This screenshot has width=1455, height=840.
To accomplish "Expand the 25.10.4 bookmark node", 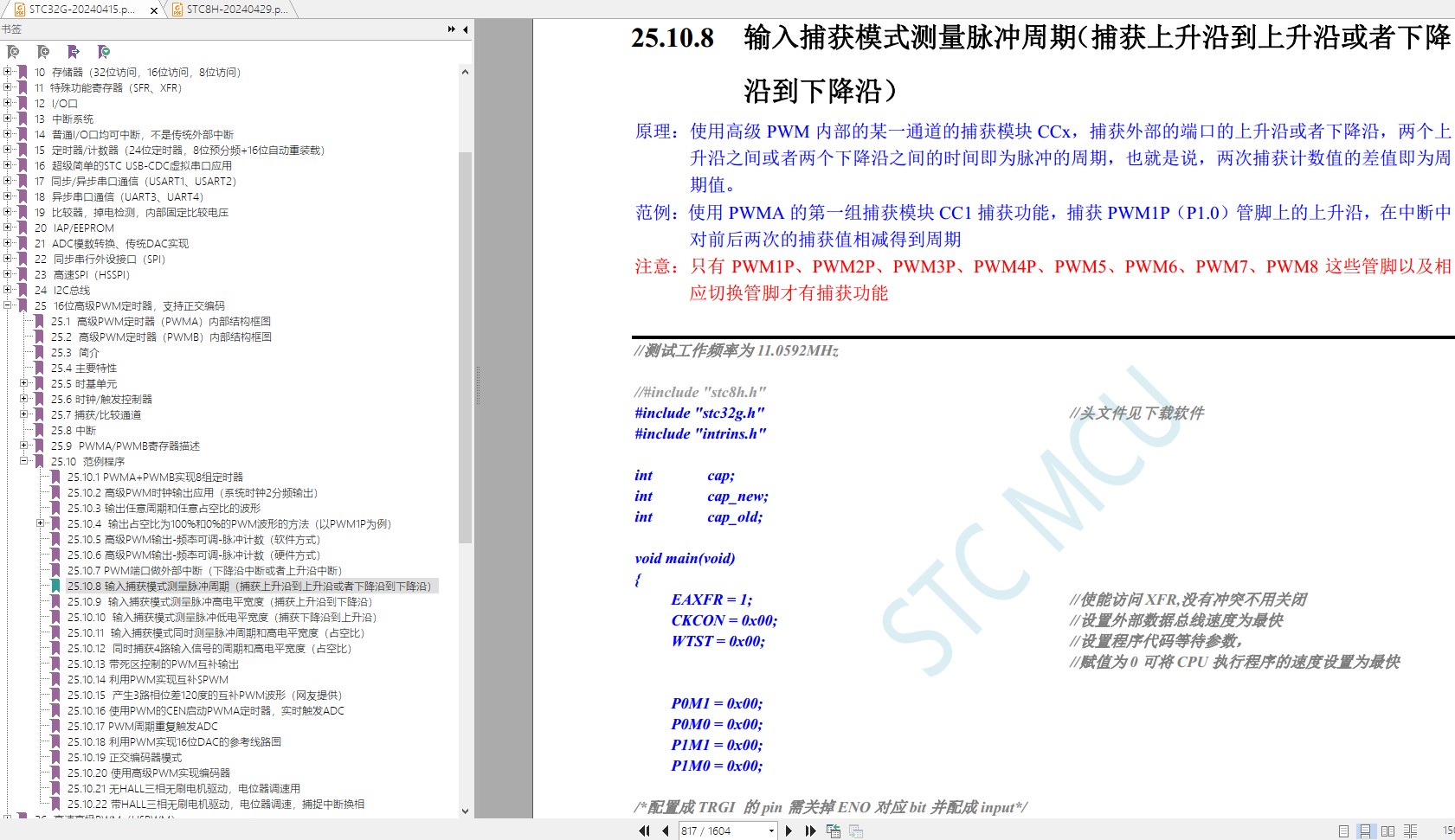I will (x=41, y=523).
